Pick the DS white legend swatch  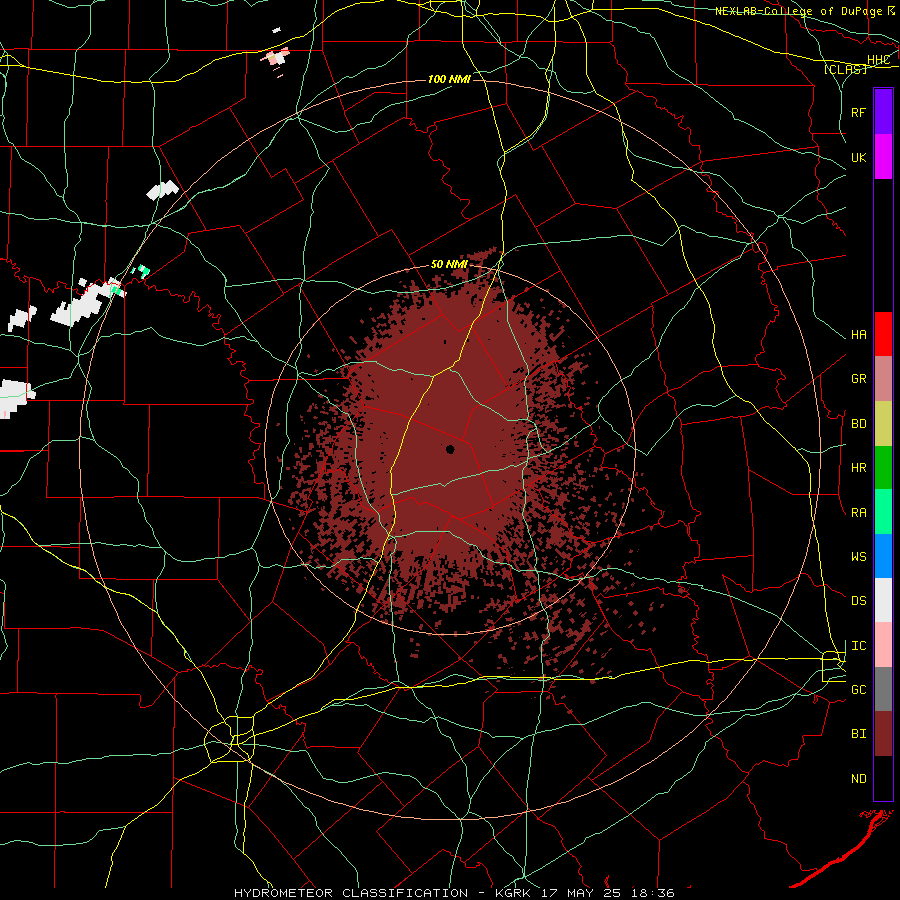tap(883, 600)
